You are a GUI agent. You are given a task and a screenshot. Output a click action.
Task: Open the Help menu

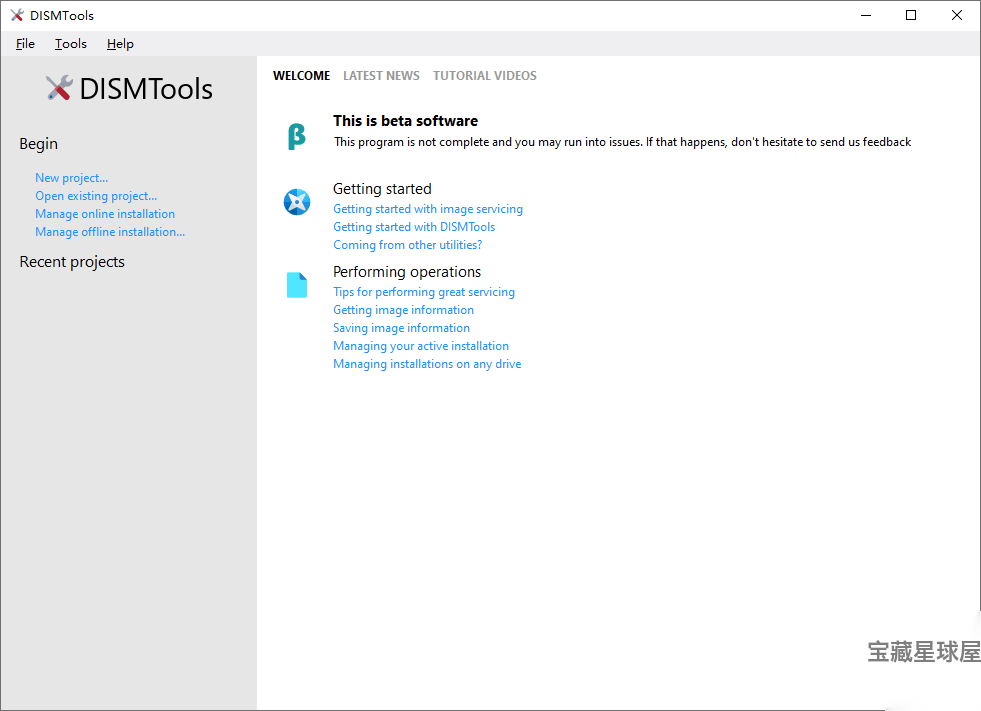pos(120,44)
